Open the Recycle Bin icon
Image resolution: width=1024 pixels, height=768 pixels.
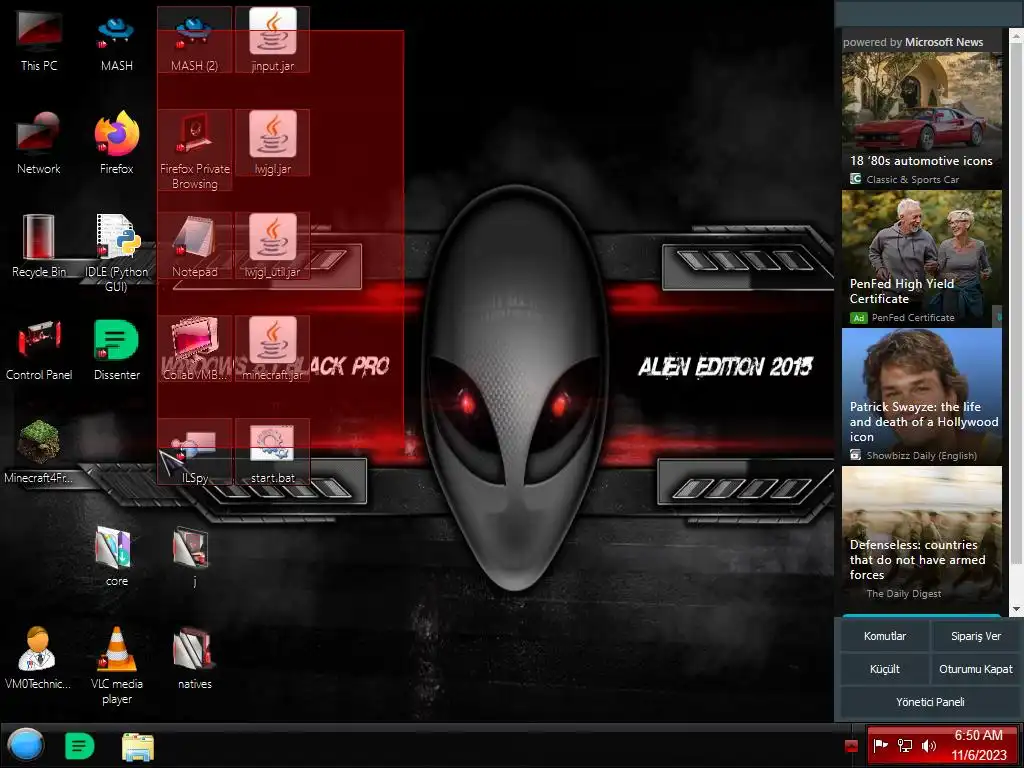click(39, 246)
